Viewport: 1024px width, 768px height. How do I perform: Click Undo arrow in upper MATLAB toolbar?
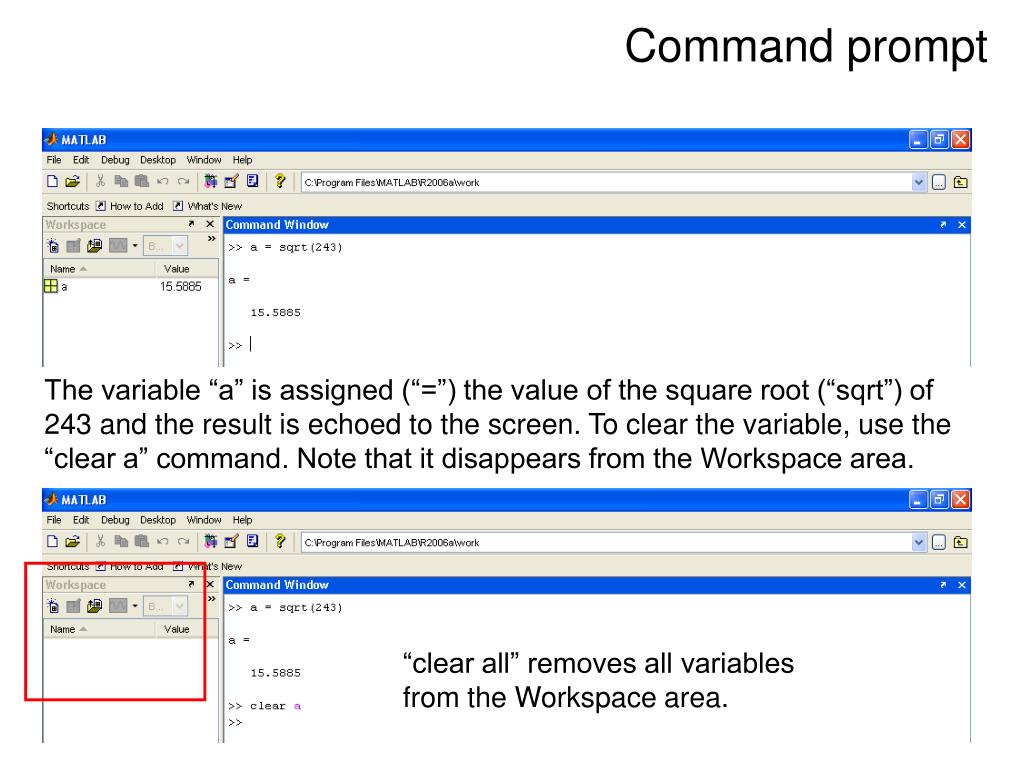(163, 182)
